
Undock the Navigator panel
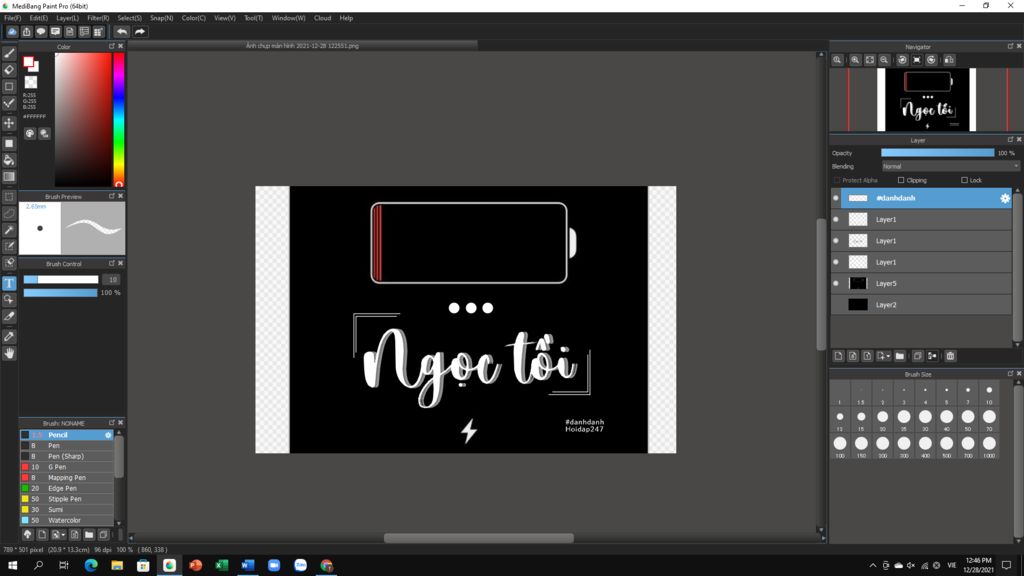[1010, 46]
